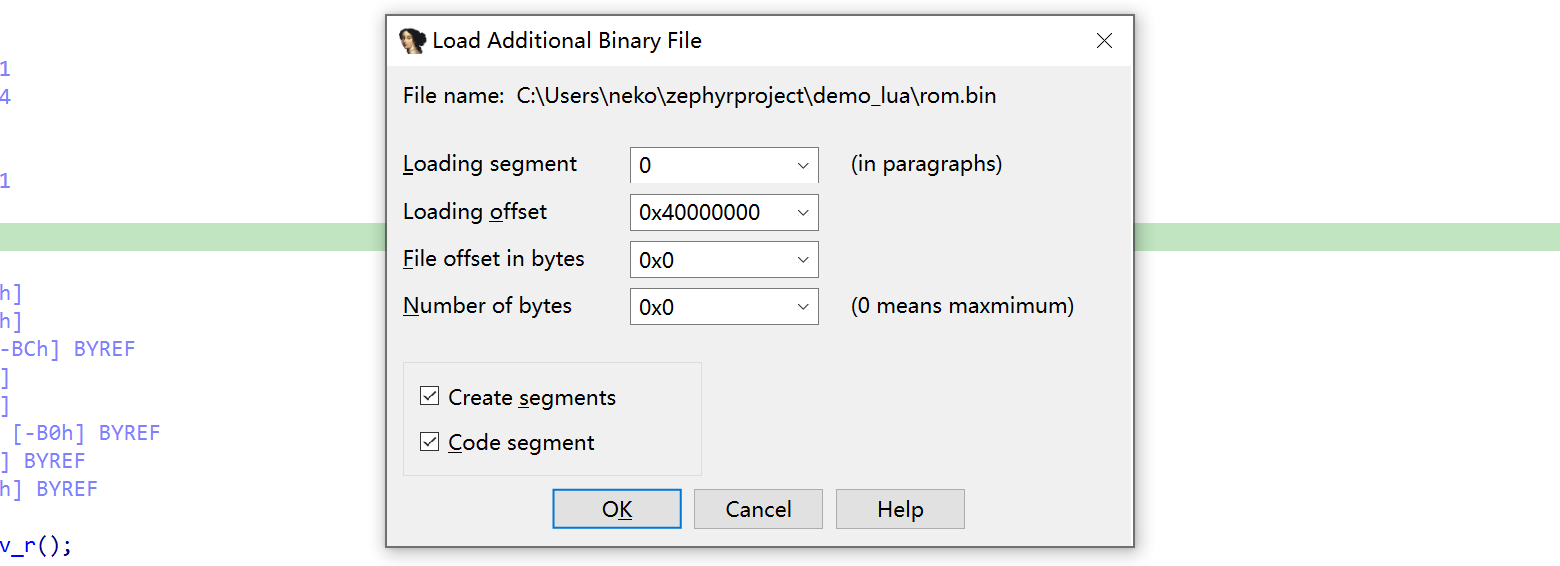Click the Loading segment label
This screenshot has height=566, width=1560.
490,164
